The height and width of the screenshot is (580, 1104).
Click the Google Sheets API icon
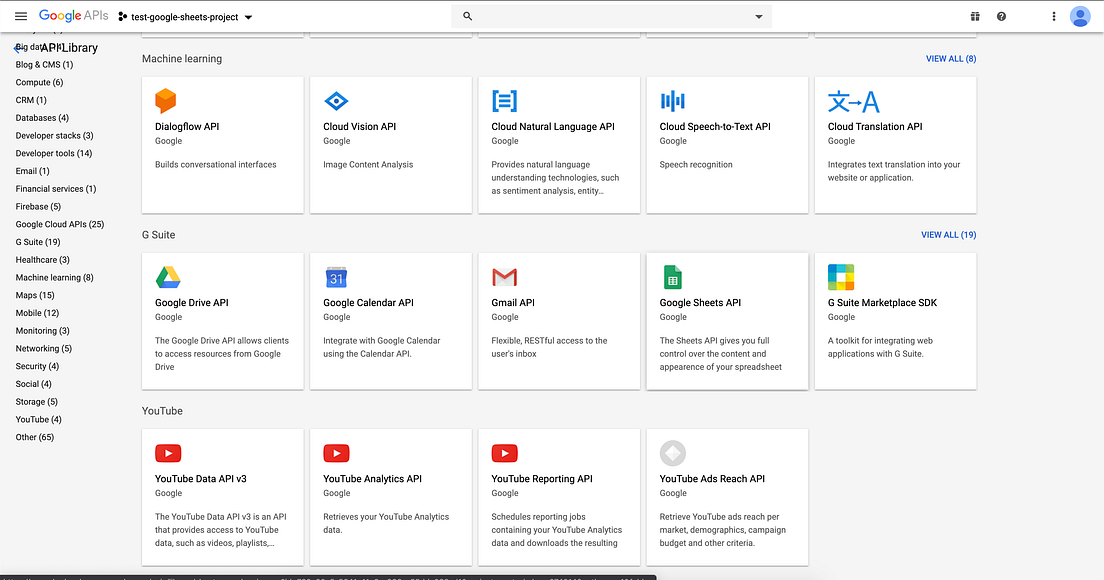(672, 277)
